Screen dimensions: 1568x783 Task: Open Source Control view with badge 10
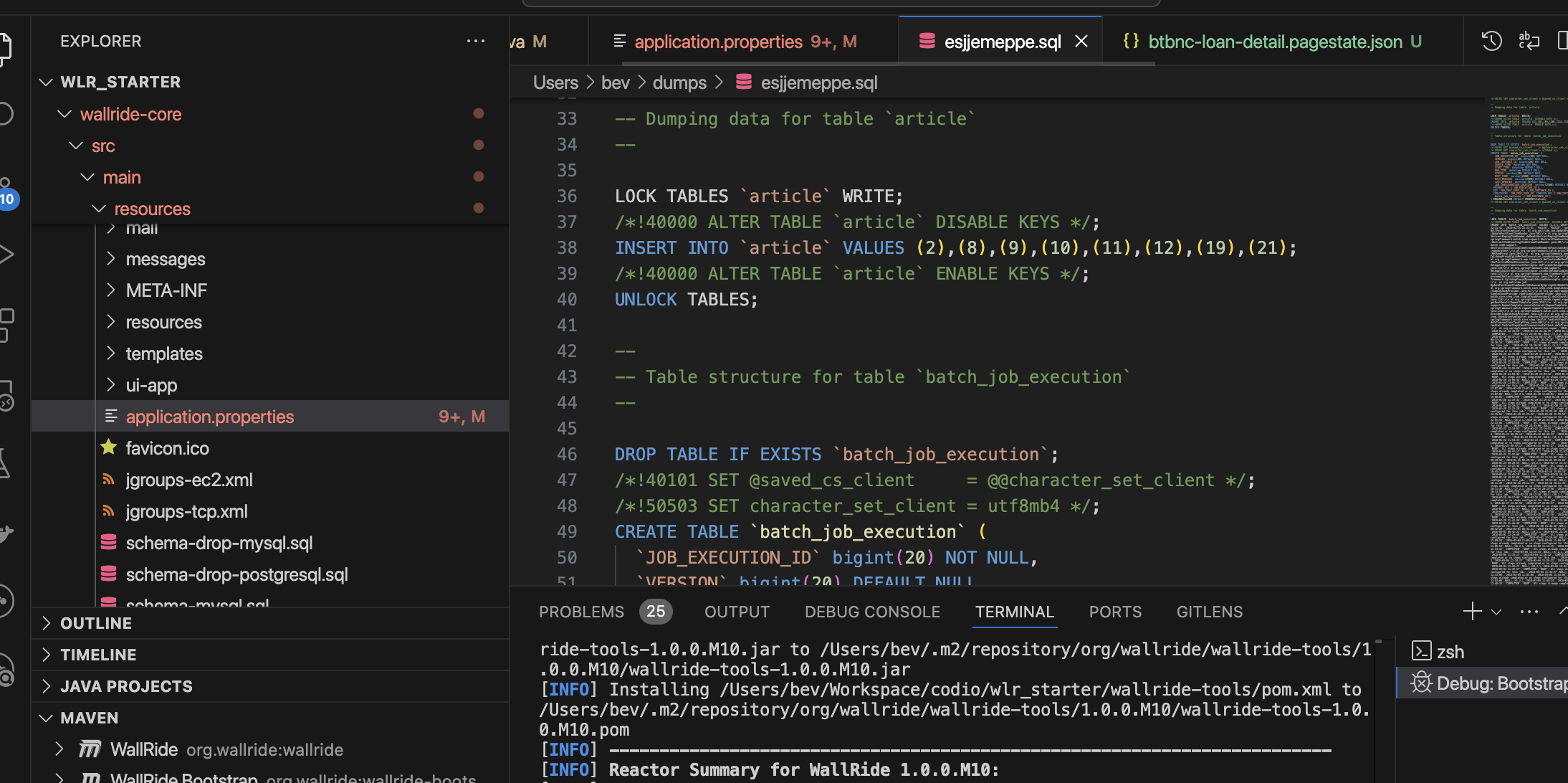[6, 192]
